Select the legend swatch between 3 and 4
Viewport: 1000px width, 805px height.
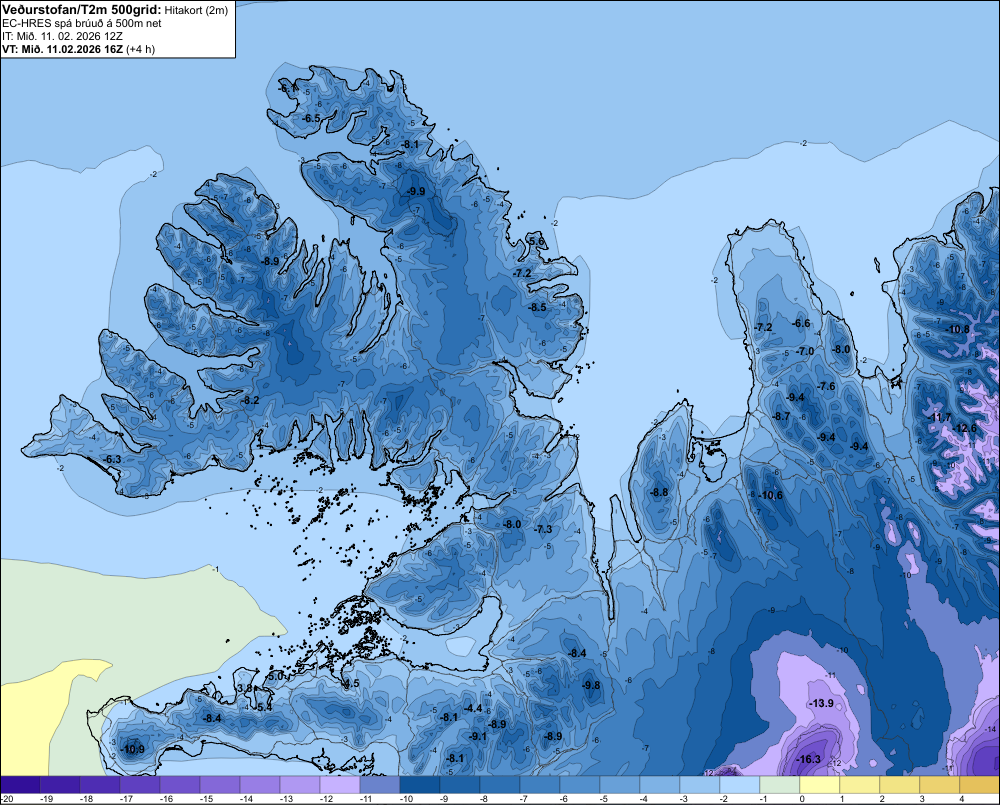tap(939, 785)
